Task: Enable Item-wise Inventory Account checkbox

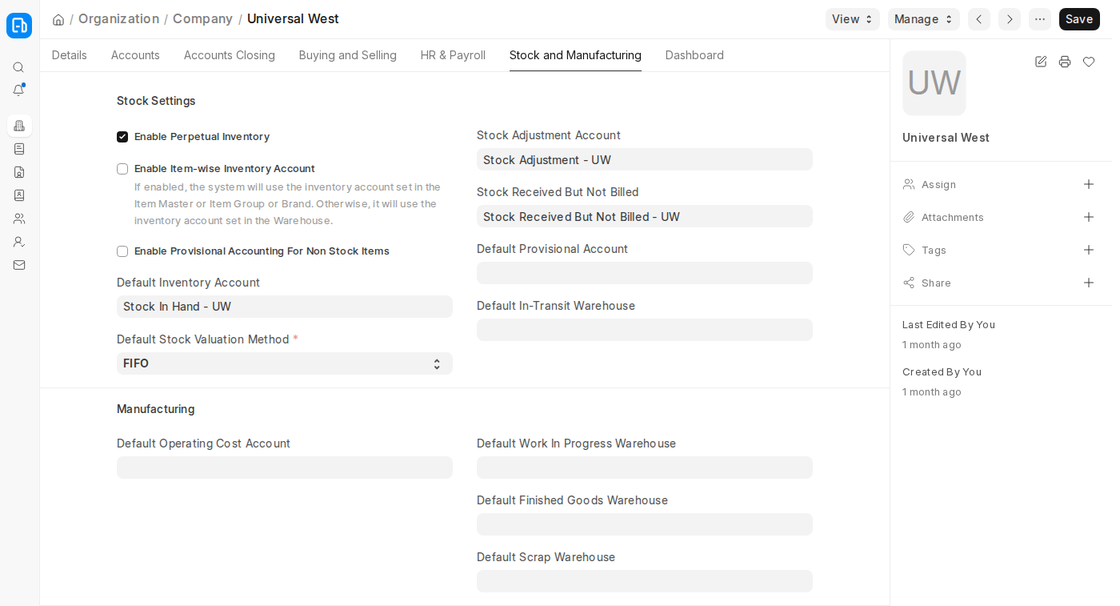Action: tap(123, 169)
